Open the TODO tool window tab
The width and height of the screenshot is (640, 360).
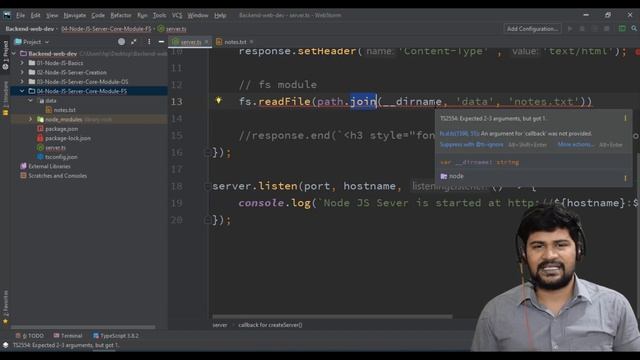[x=30, y=336]
